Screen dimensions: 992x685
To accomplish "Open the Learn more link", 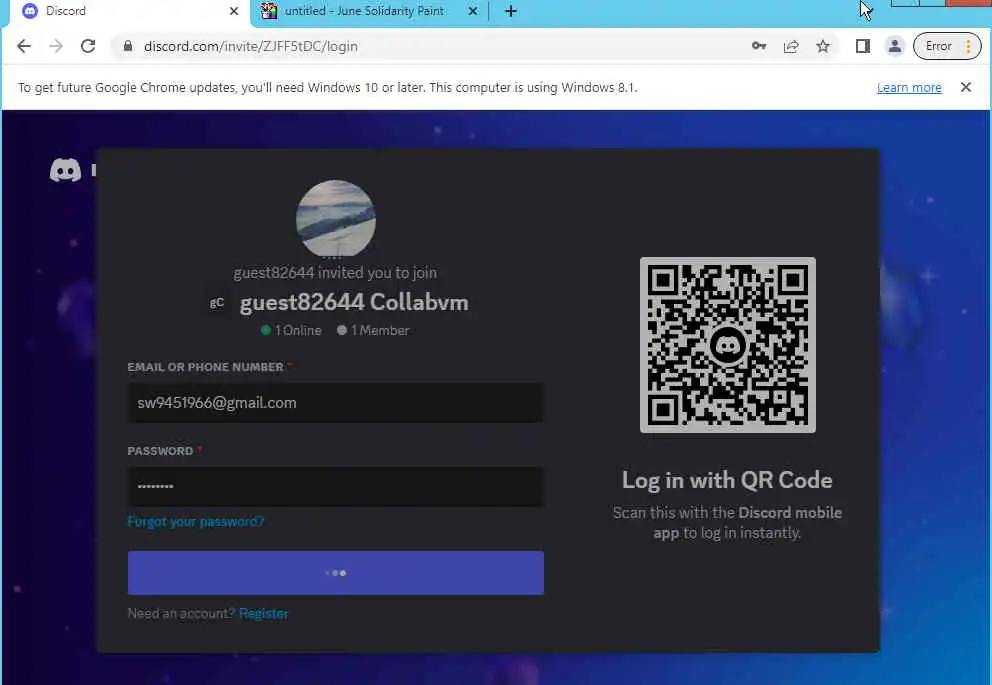I will tap(909, 88).
